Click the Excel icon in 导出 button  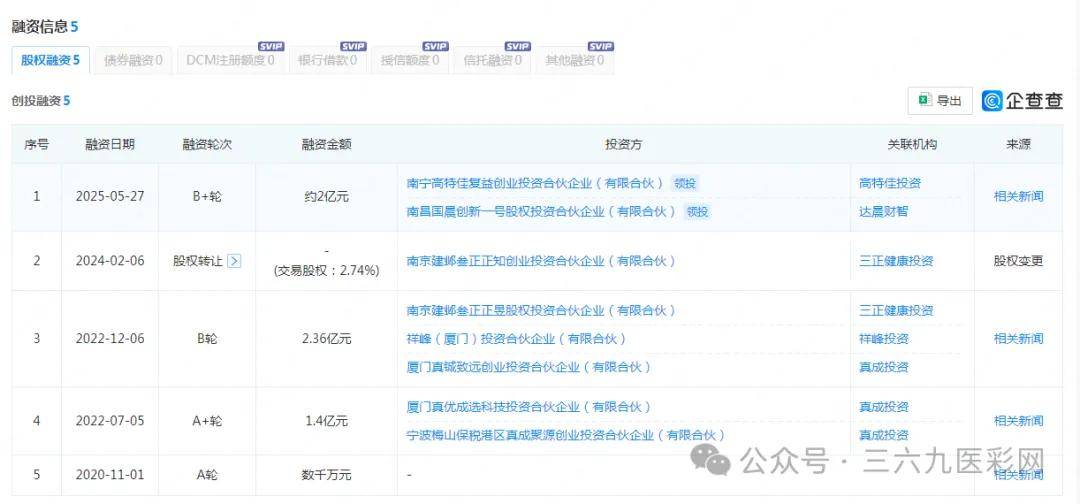pos(924,101)
